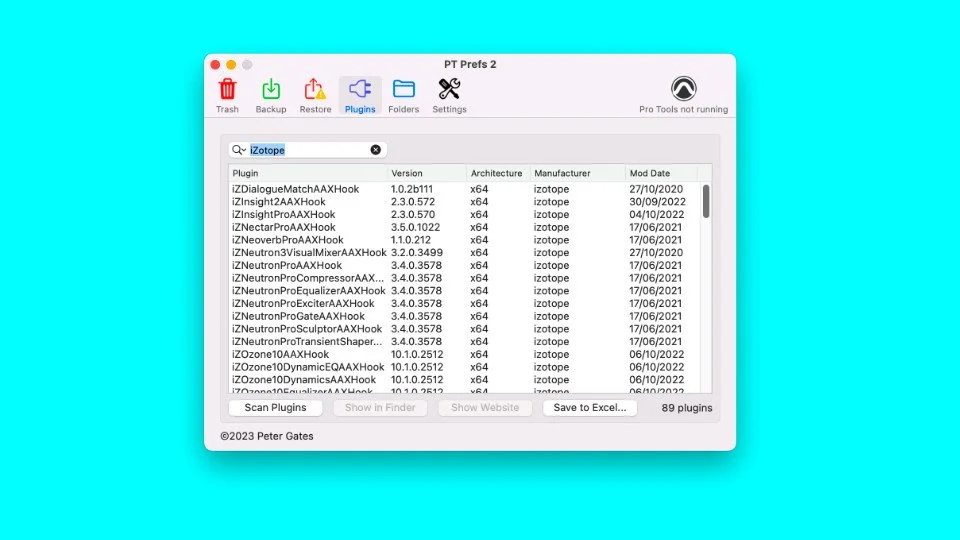This screenshot has width=960, height=540.
Task: Select the iZInsight2AAXHook row
Action: [x=464, y=202]
